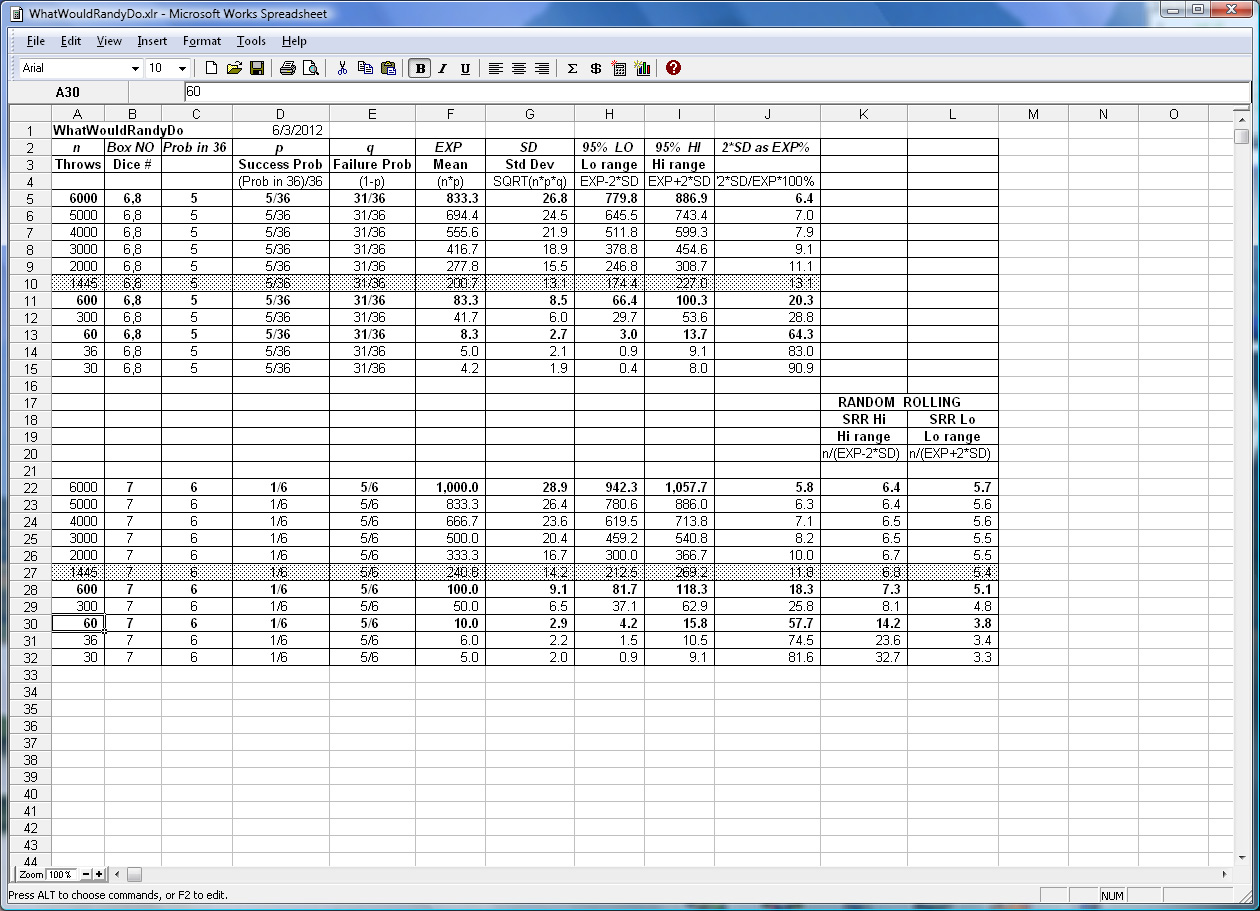Open the Tools menu
Screen dimensions: 1260x911
251,41
